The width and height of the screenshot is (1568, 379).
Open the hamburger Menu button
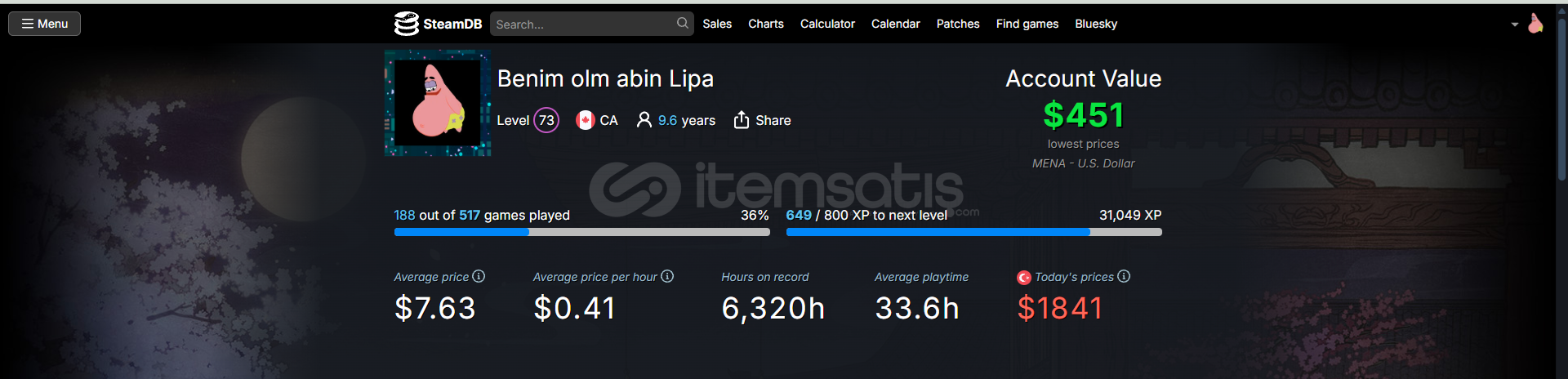pos(44,24)
